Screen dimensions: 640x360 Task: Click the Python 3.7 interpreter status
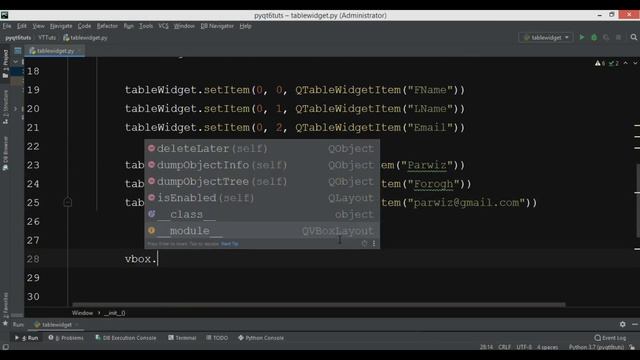coord(596,347)
